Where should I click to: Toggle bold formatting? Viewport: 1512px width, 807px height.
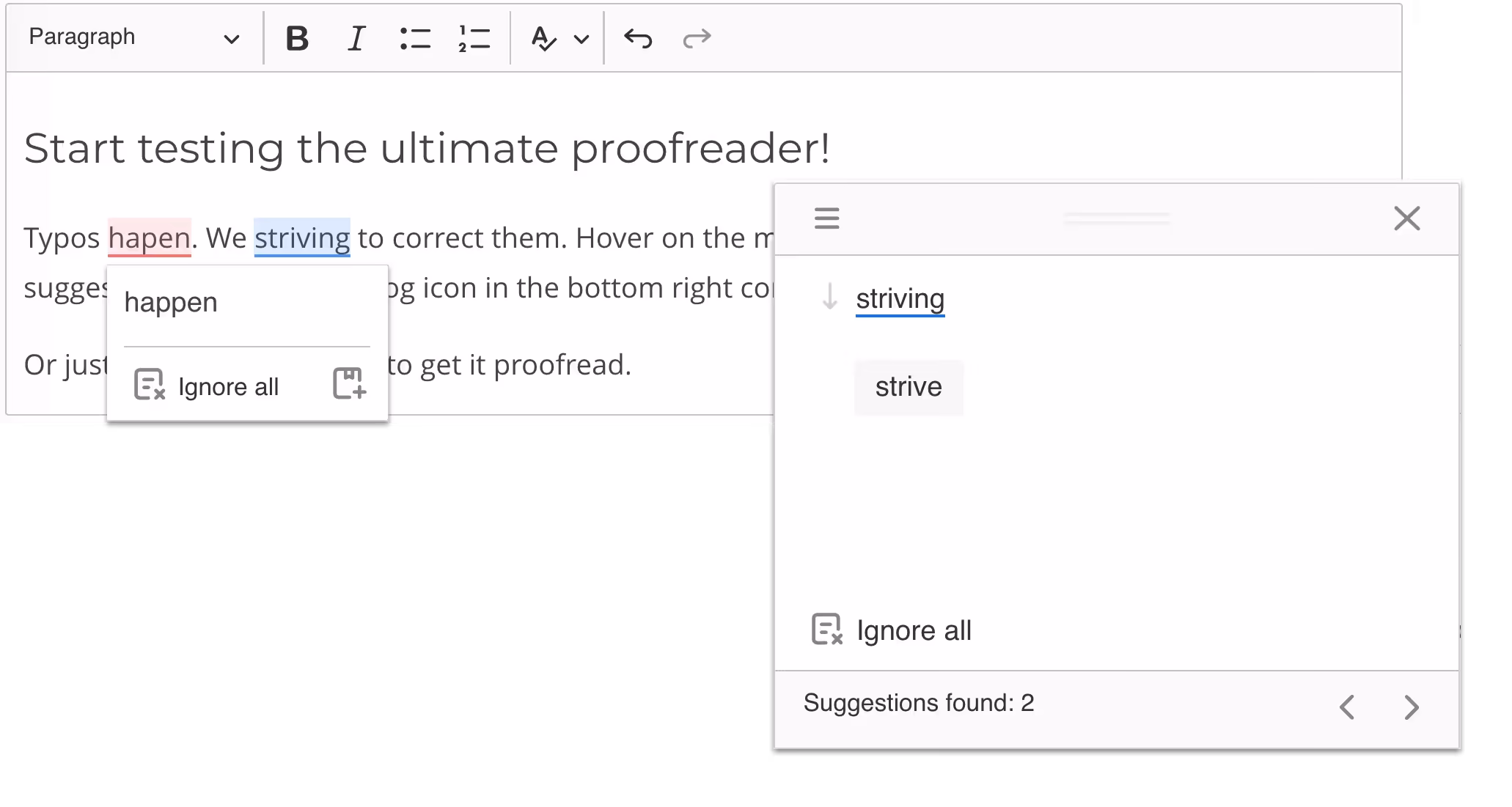point(297,38)
